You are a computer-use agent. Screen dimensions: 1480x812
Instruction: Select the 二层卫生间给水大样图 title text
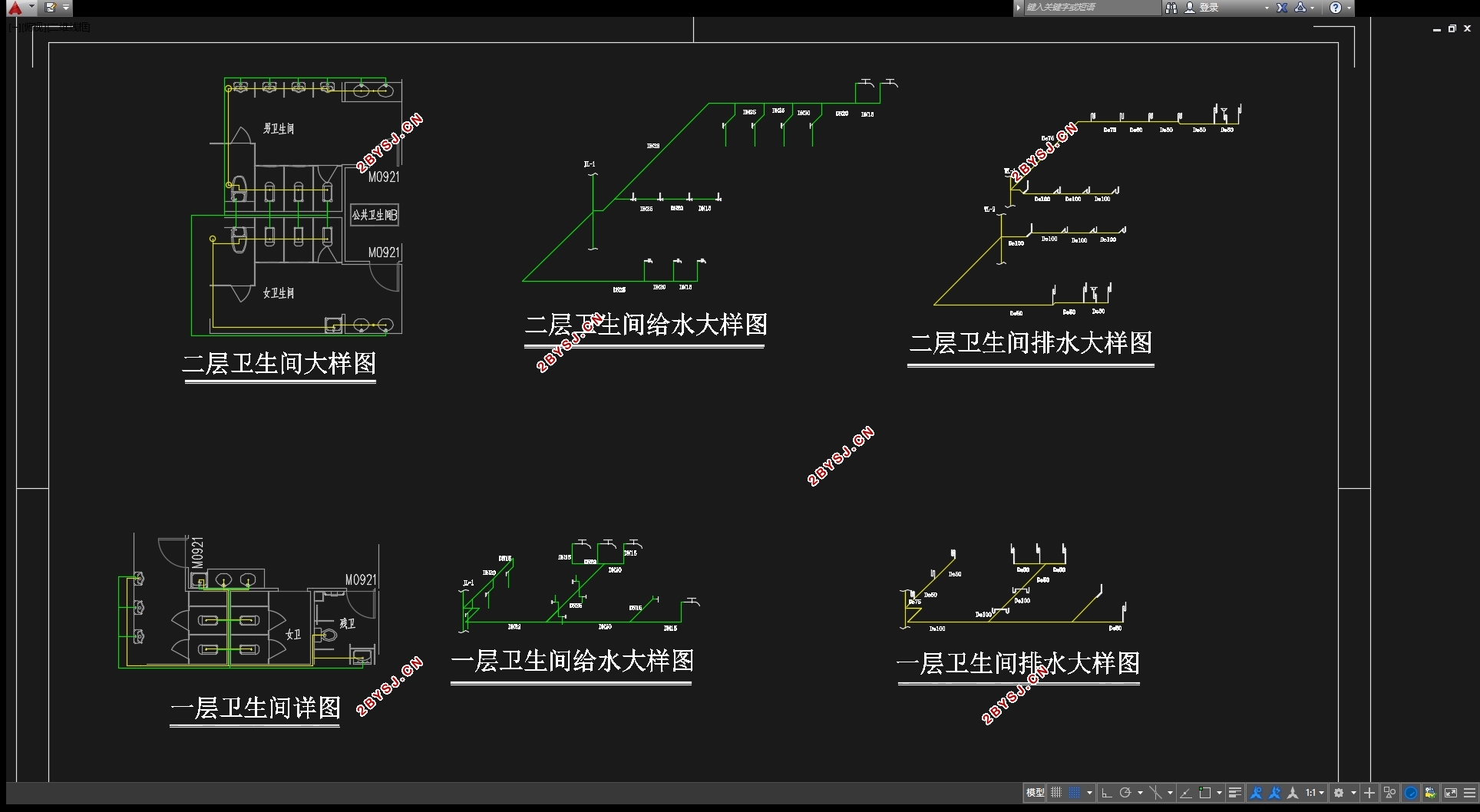(x=646, y=325)
